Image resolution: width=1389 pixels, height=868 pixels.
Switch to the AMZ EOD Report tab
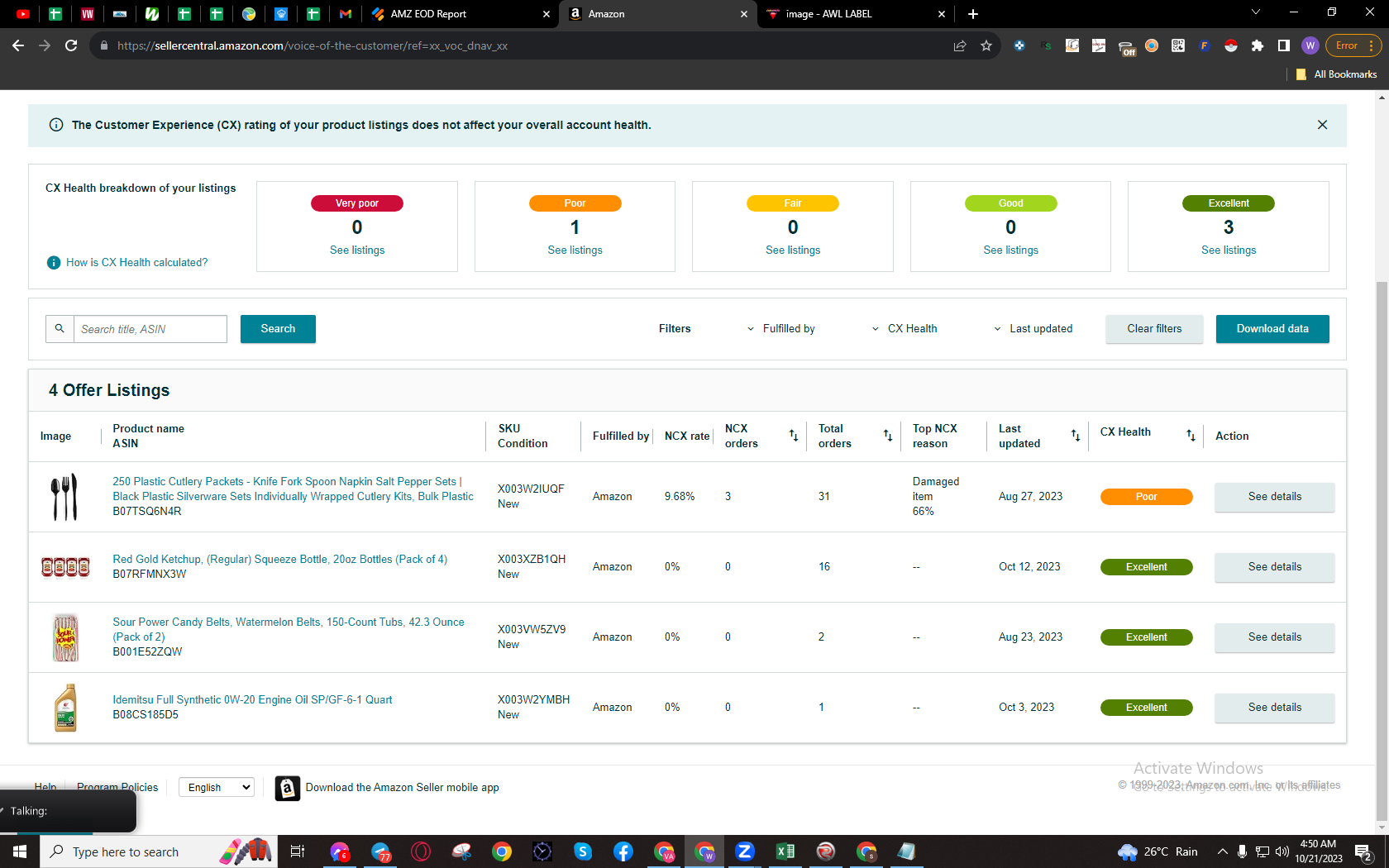pos(459,14)
